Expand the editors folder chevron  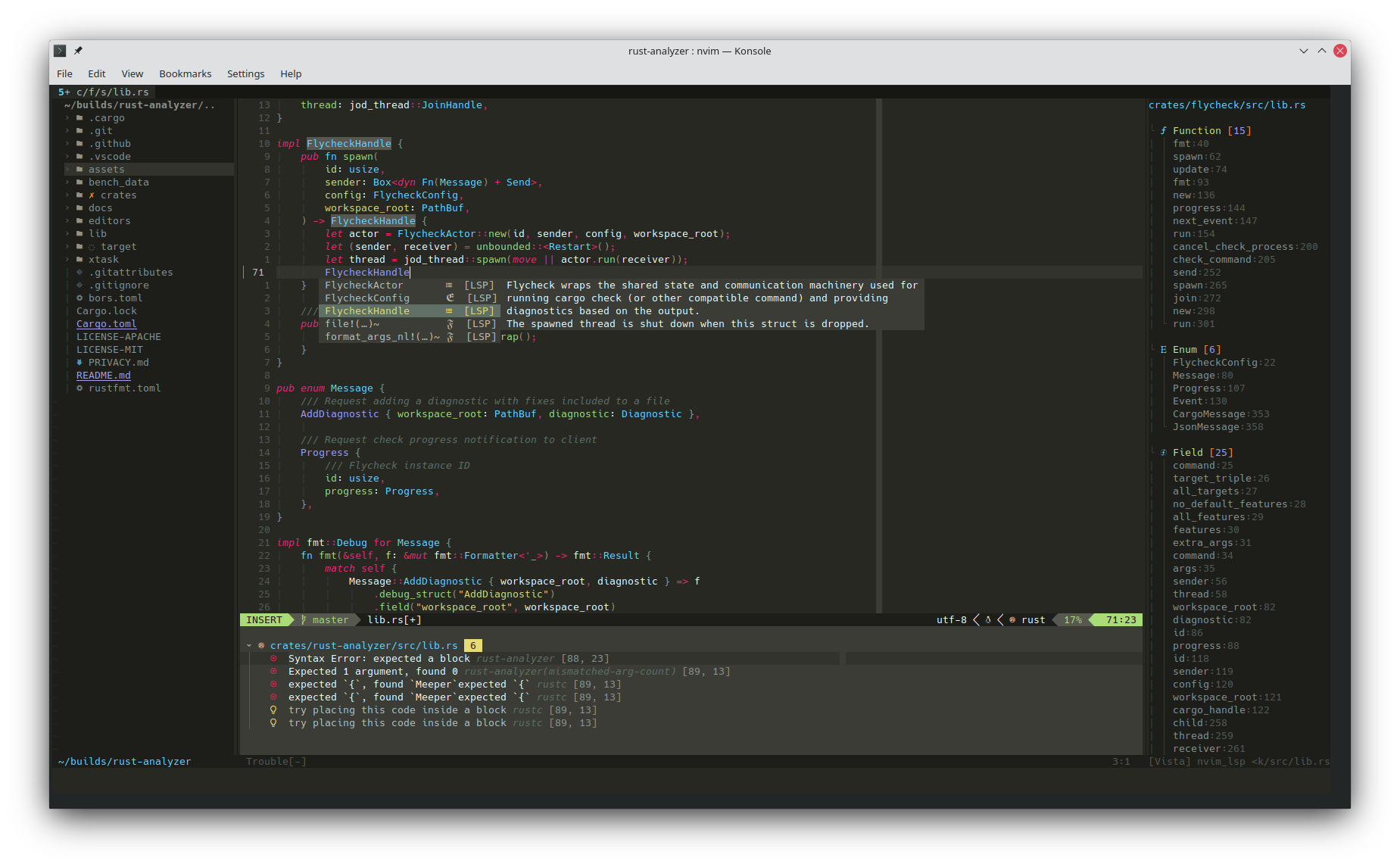coord(67,221)
